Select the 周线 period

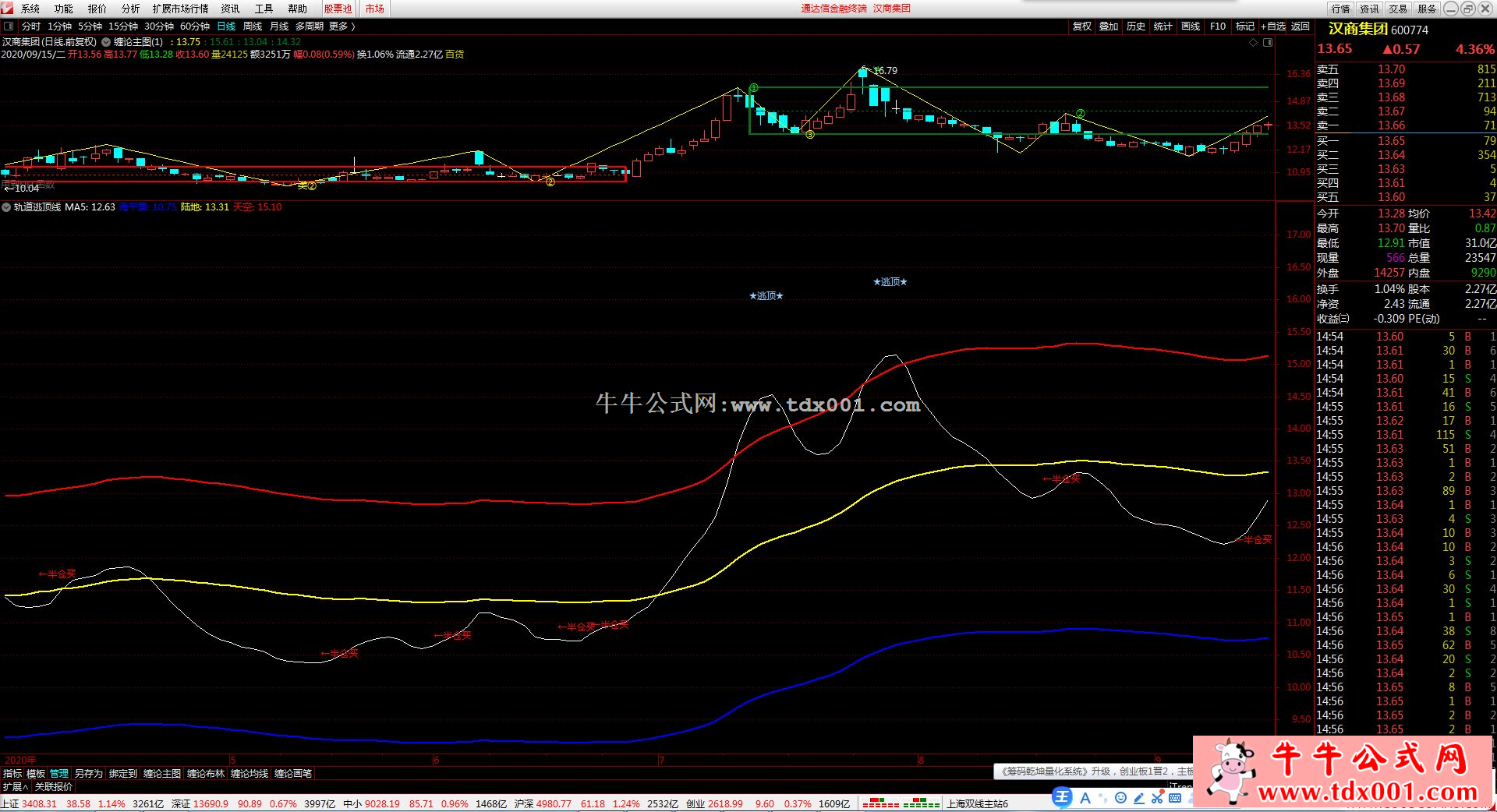tap(253, 26)
